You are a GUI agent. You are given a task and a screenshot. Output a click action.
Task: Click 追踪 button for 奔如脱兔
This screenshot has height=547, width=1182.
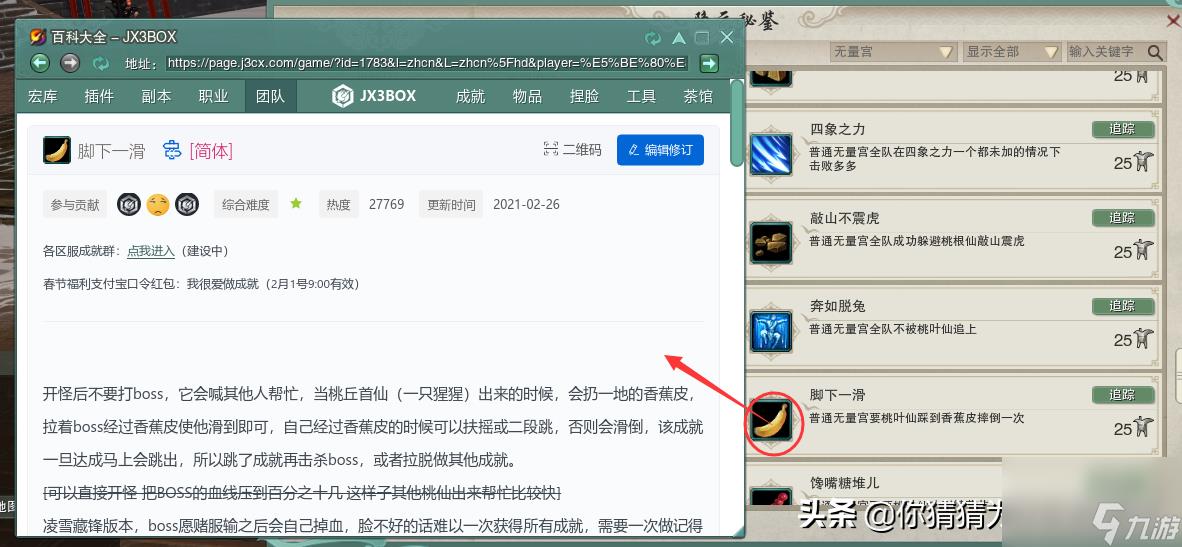tap(1123, 306)
